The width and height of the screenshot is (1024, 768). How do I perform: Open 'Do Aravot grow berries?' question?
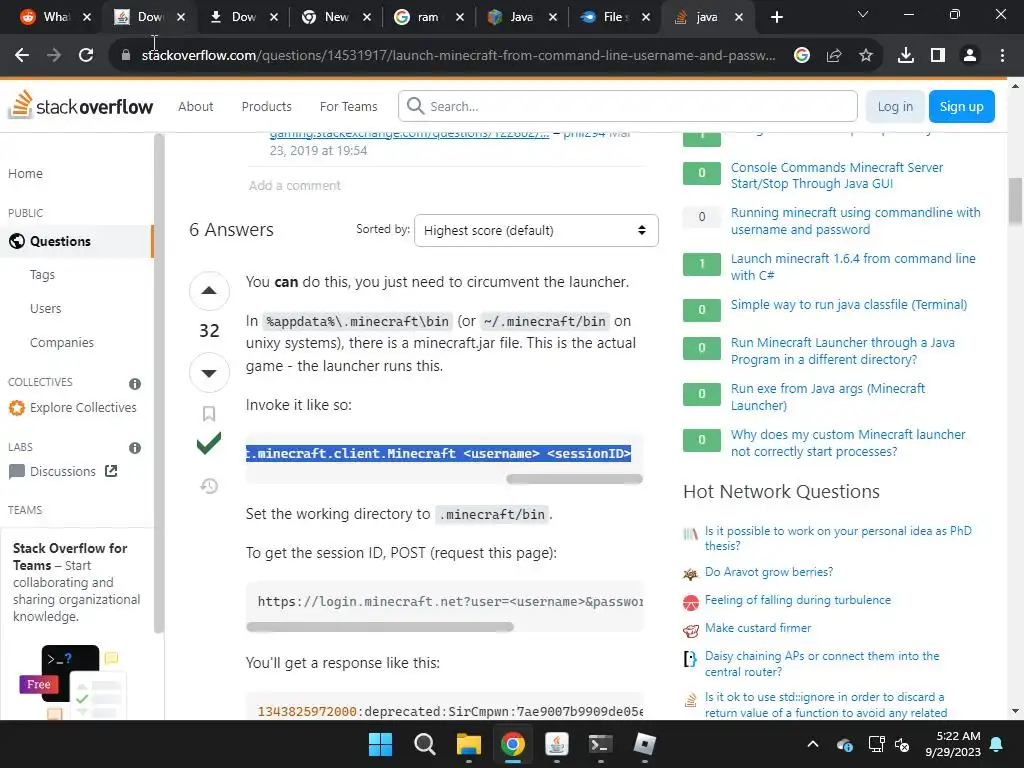(x=769, y=572)
